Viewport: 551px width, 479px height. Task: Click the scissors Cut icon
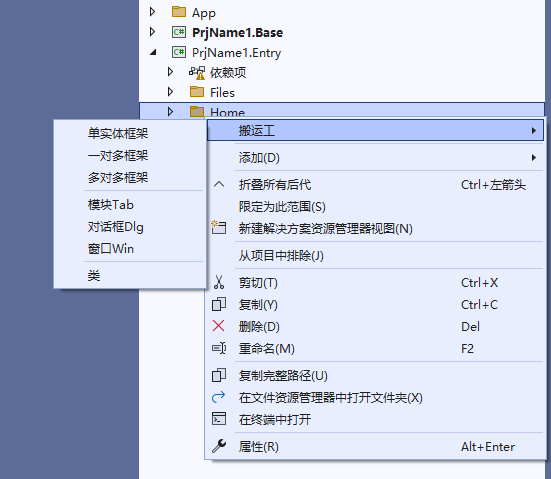click(219, 282)
